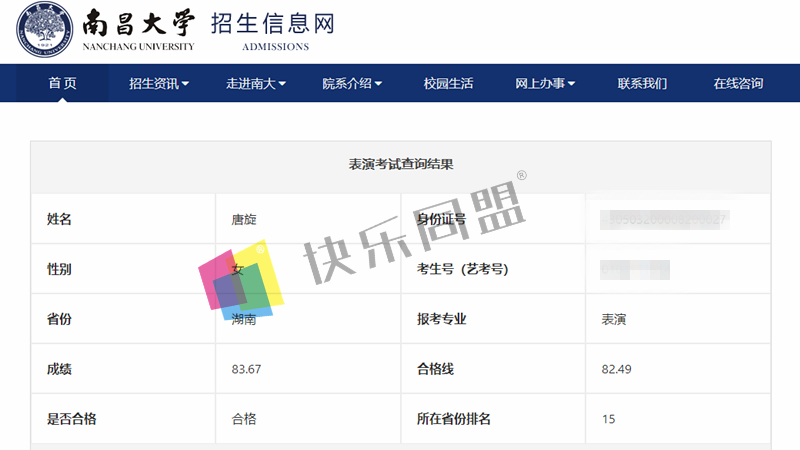Viewport: 800px width, 450px height.
Task: Click the blurred 考生号 value field
Action: (635, 269)
